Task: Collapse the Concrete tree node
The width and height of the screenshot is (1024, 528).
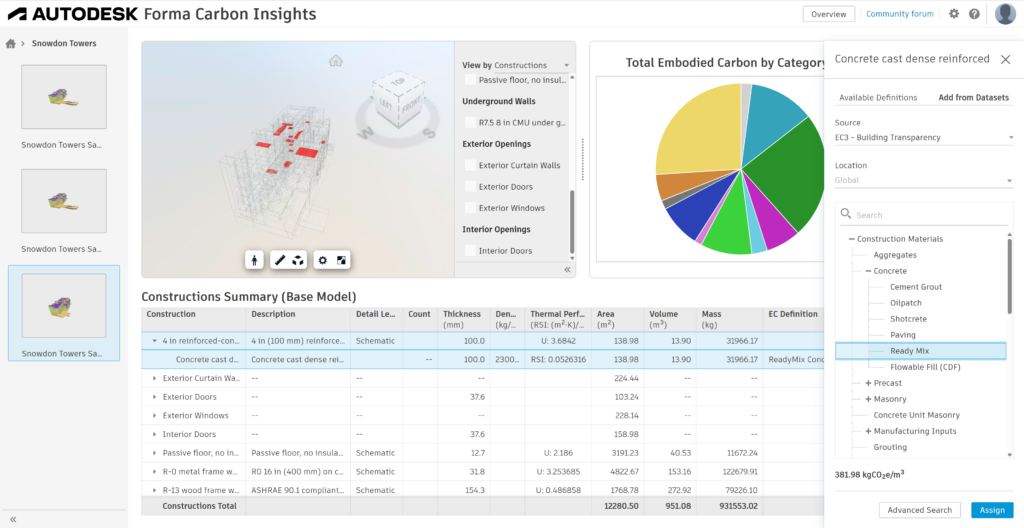Action: [869, 271]
